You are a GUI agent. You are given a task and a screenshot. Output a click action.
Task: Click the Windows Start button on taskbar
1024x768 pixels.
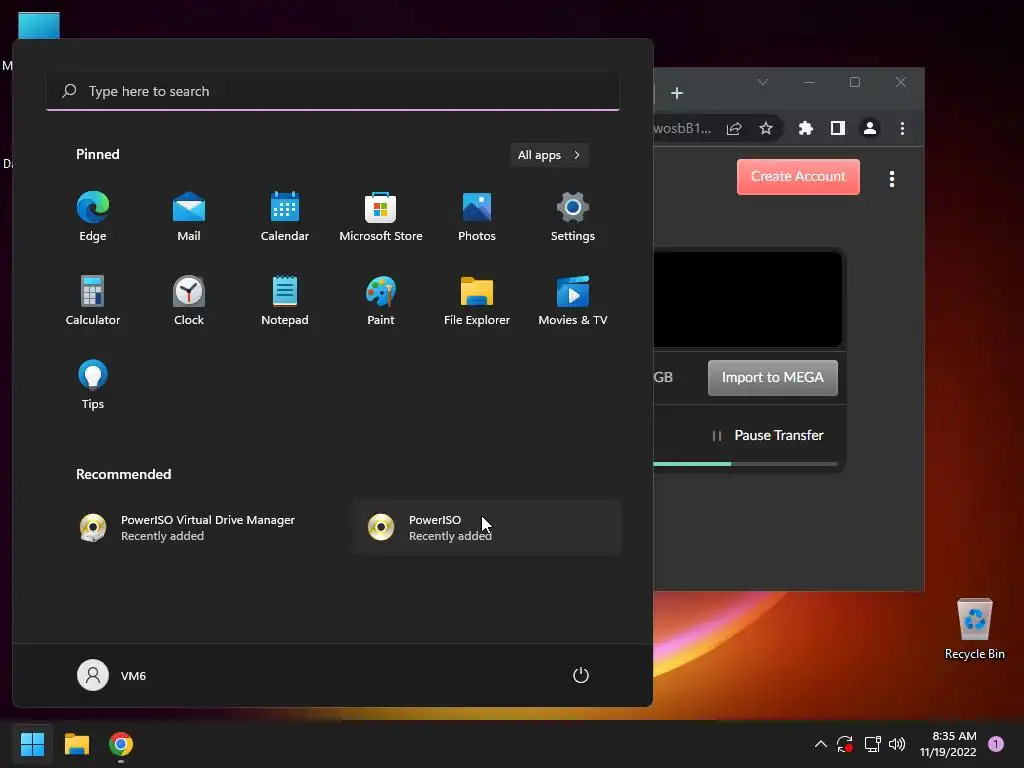point(32,744)
